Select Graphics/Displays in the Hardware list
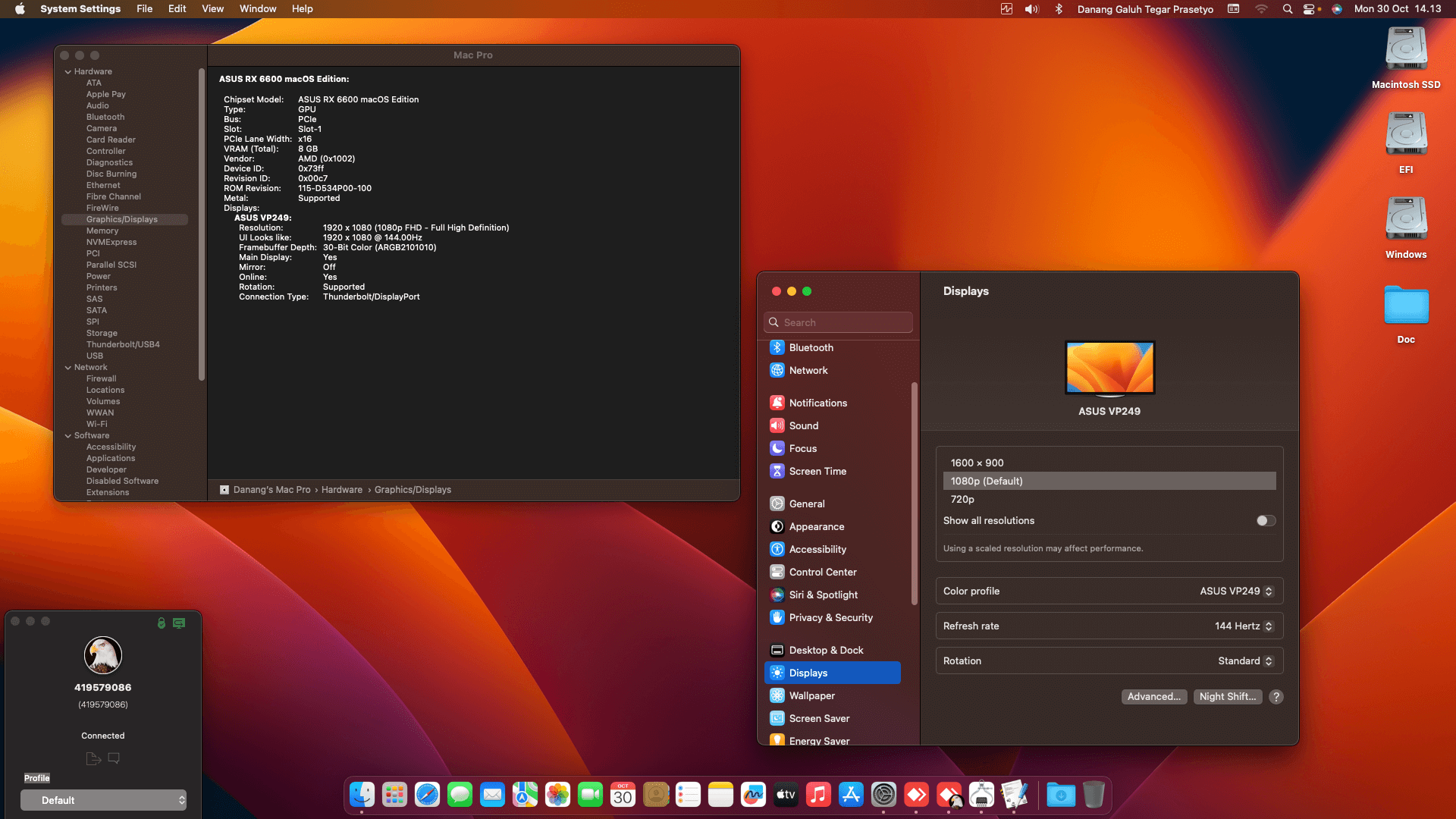This screenshot has width=1456, height=819. [x=125, y=219]
